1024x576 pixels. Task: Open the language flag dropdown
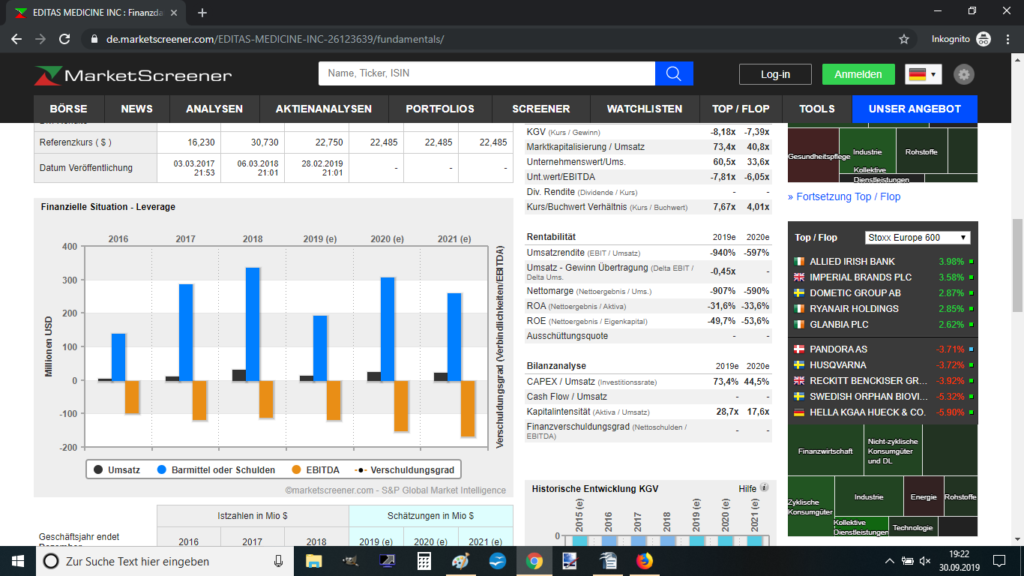[x=923, y=74]
